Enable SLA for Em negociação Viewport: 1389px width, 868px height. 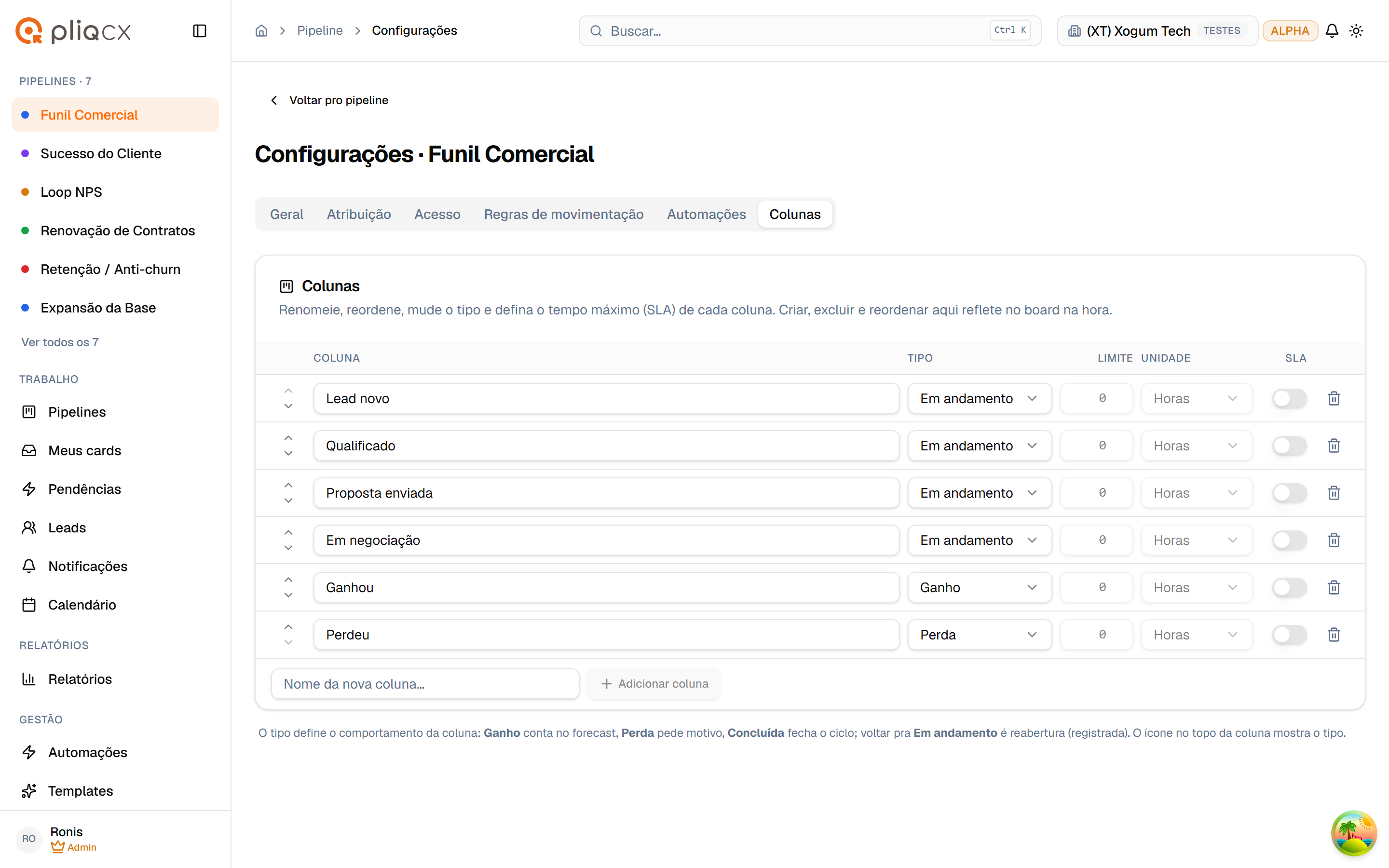[x=1289, y=540]
